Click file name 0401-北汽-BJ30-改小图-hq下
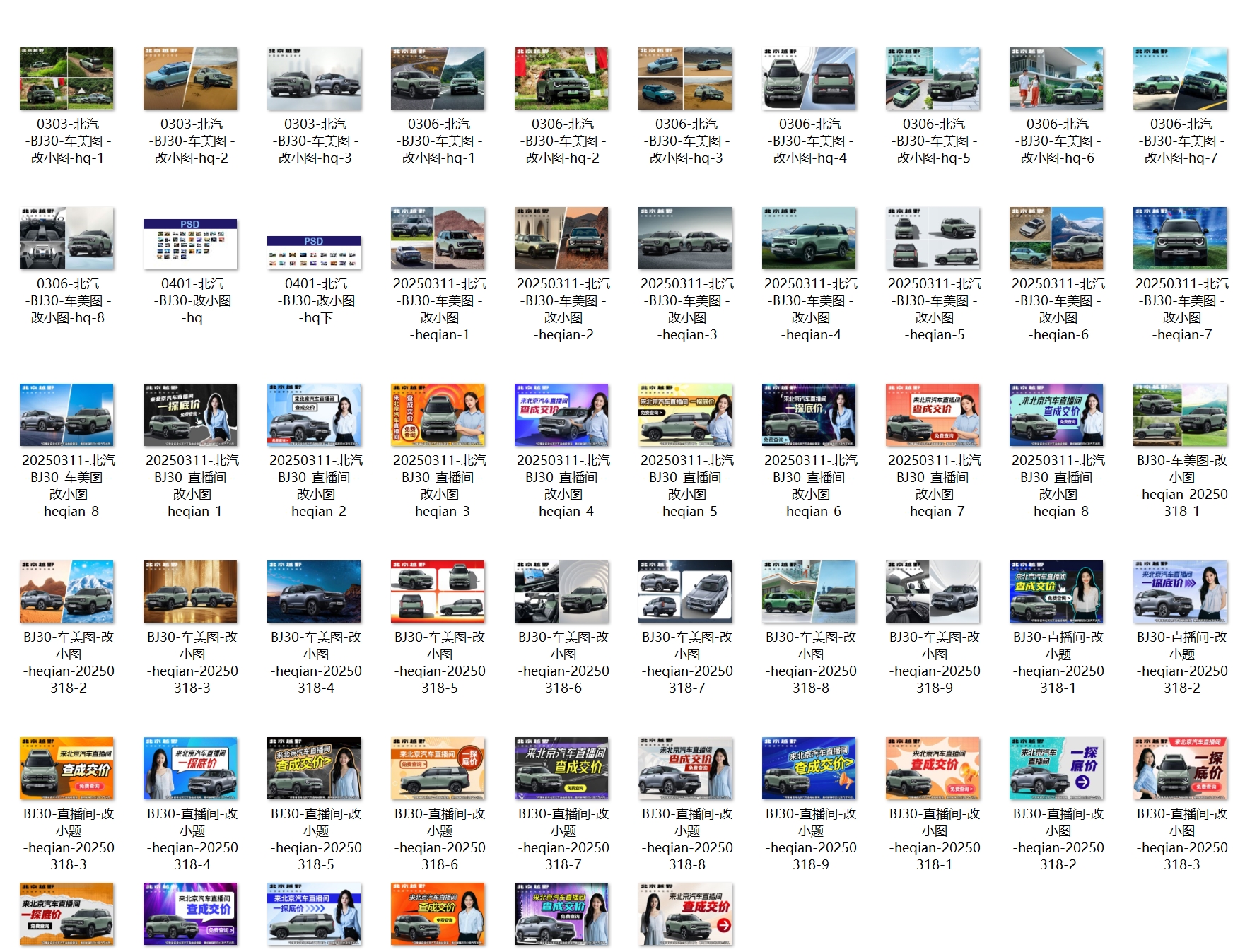 [315, 300]
